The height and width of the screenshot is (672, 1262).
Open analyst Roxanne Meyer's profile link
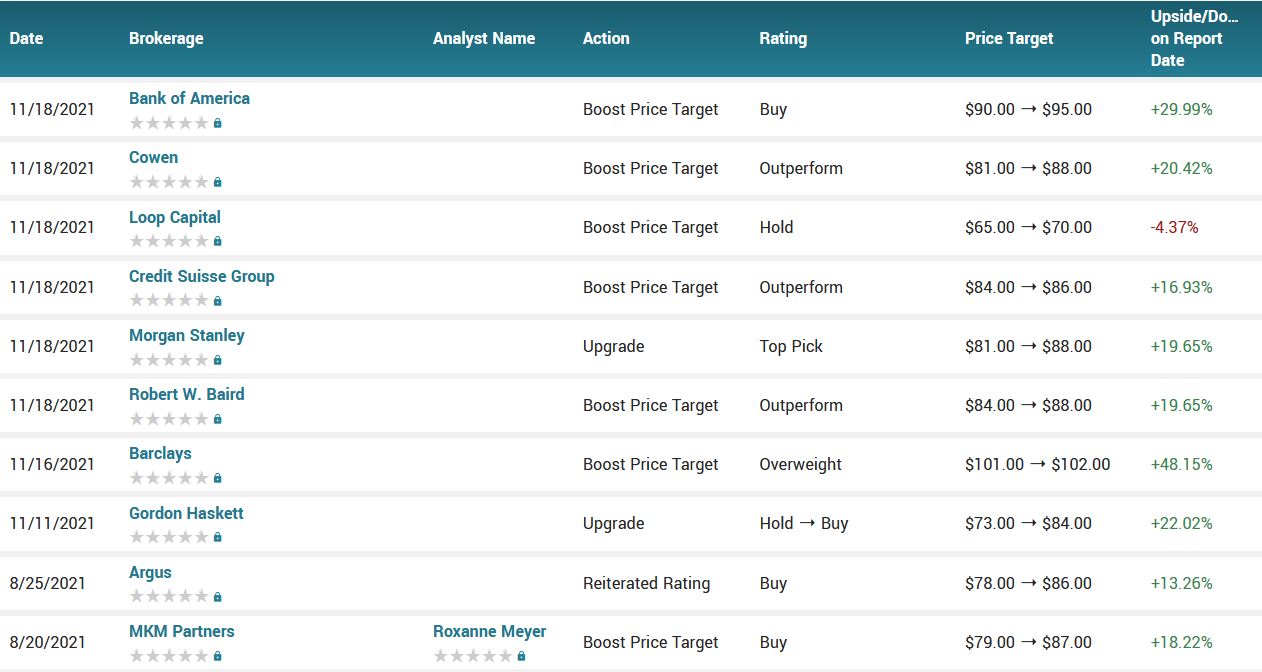tap(489, 631)
